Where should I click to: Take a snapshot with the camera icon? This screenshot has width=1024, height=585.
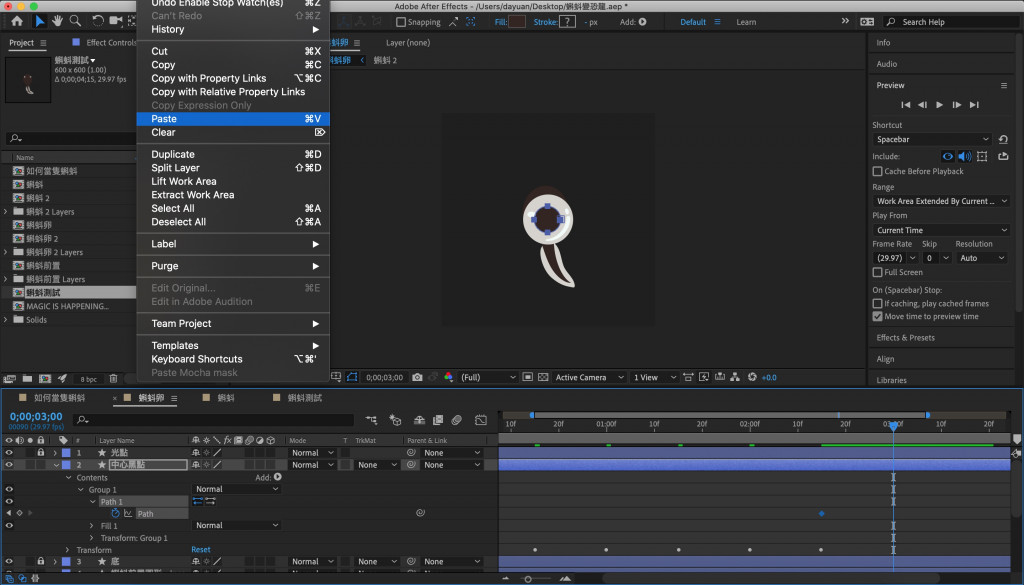pyautogui.click(x=417, y=378)
